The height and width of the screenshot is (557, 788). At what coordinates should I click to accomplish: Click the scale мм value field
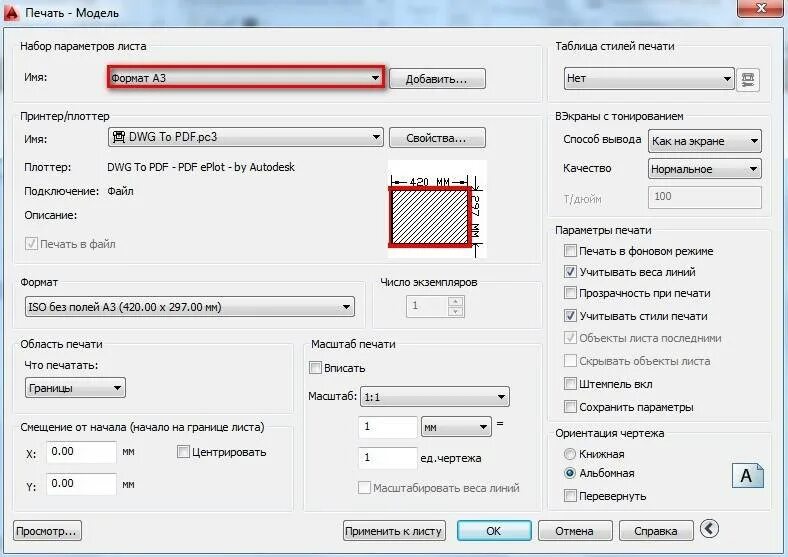(x=387, y=427)
